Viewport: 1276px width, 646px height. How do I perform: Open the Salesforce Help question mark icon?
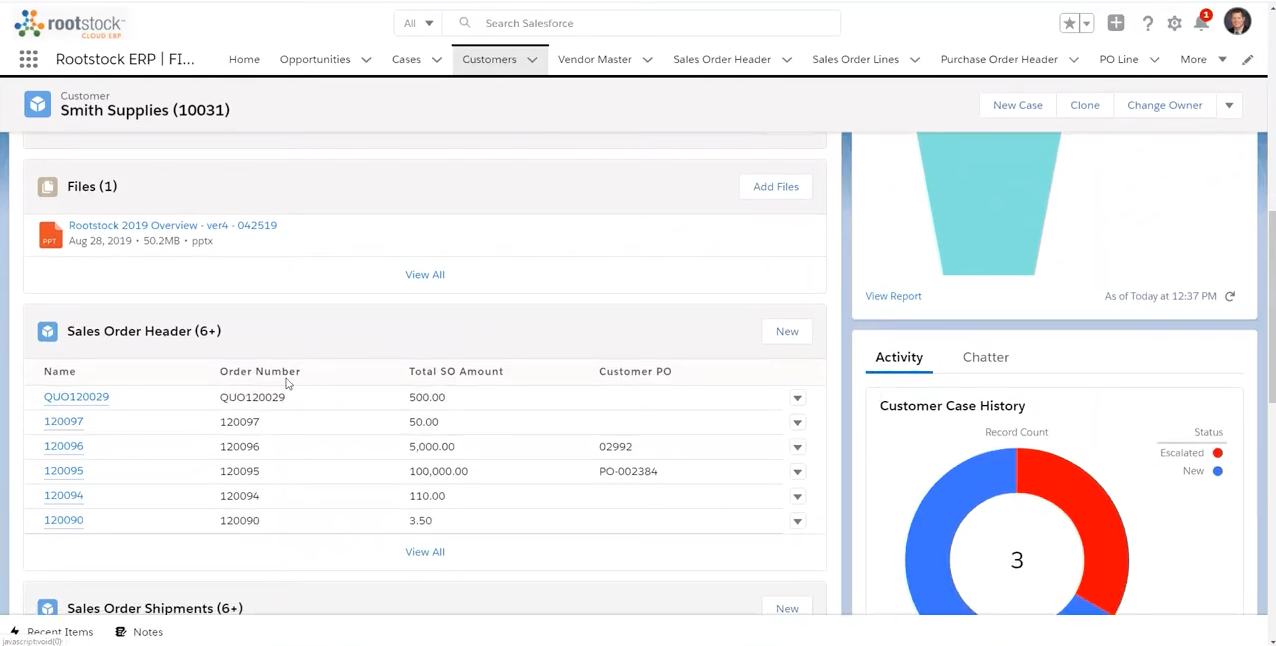point(1147,22)
